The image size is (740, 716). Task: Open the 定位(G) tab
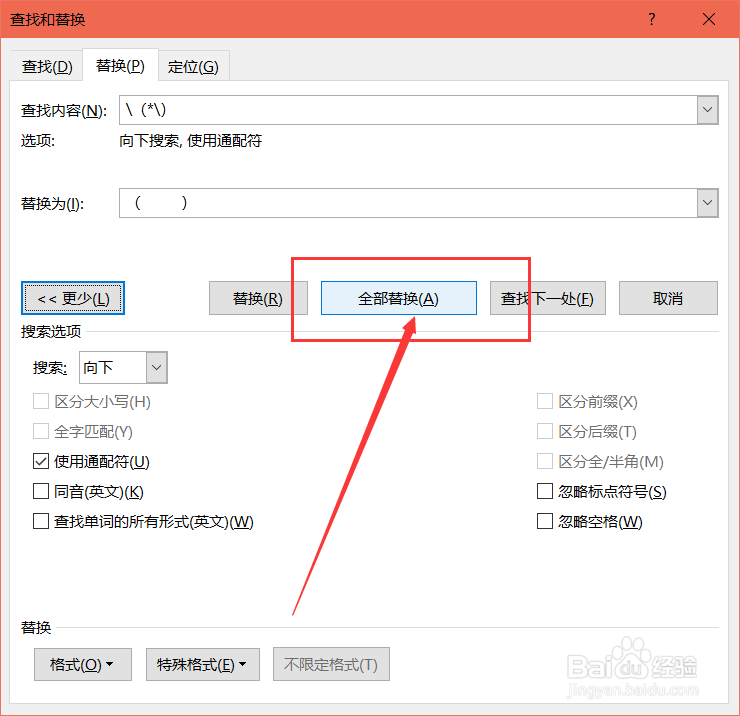pyautogui.click(x=193, y=66)
